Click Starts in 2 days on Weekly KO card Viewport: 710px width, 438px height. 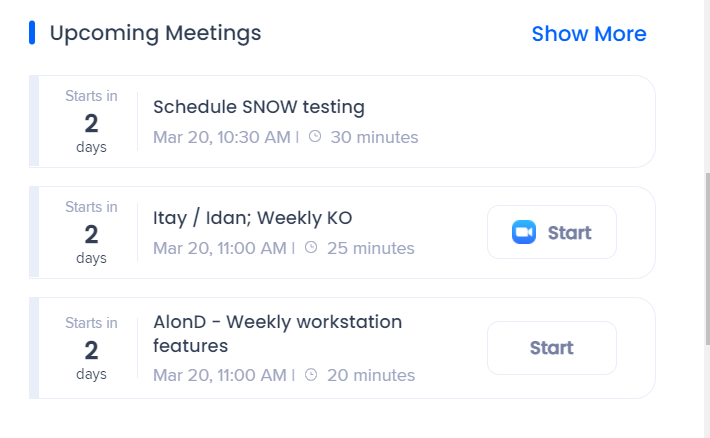[x=91, y=232]
